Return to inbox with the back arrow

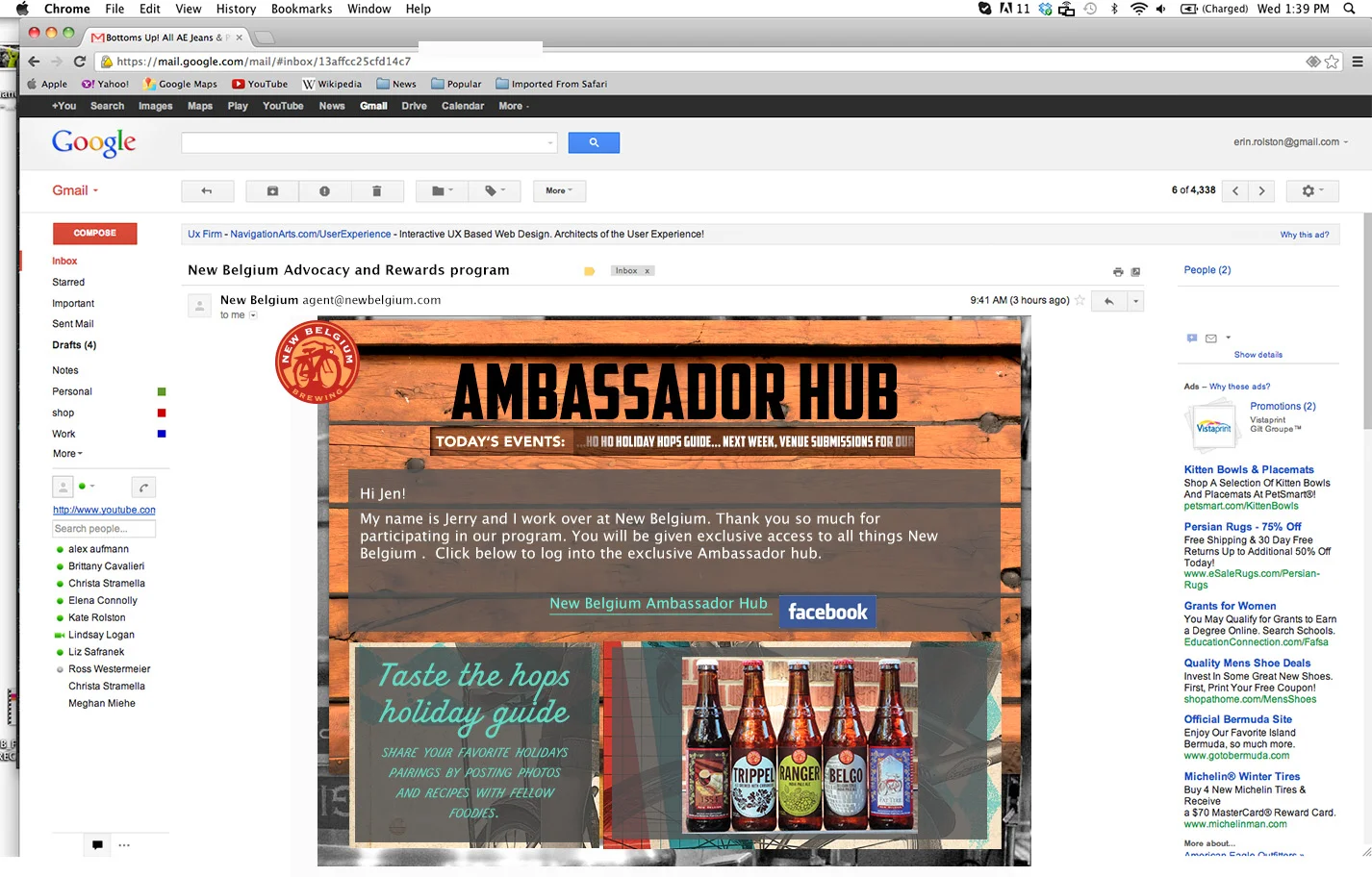207,190
